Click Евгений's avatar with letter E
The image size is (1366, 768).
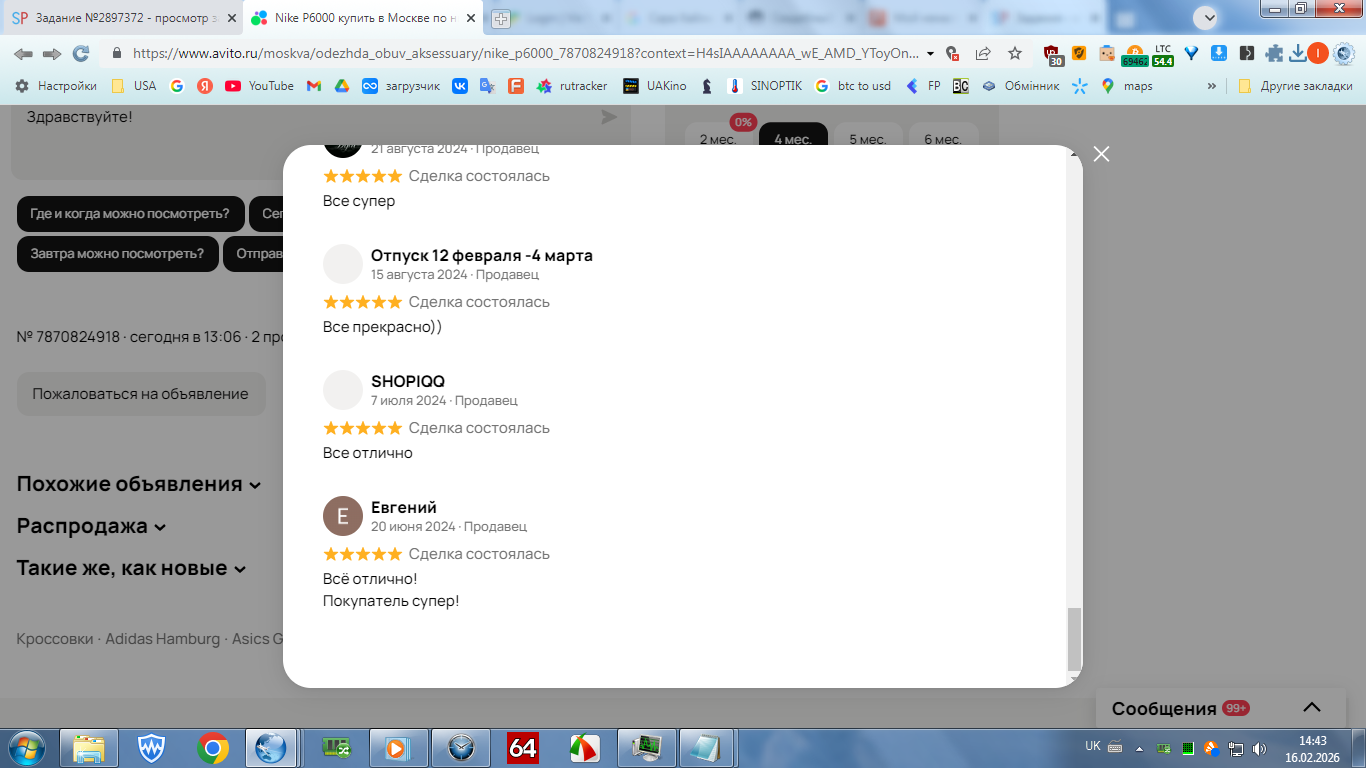coord(343,516)
